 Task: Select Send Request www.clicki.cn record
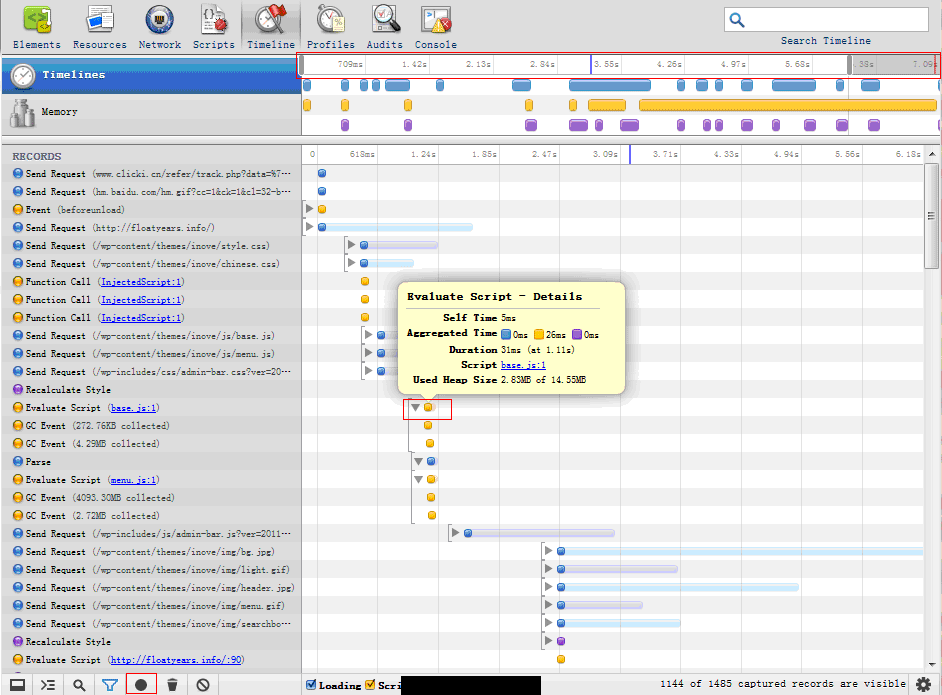151,174
